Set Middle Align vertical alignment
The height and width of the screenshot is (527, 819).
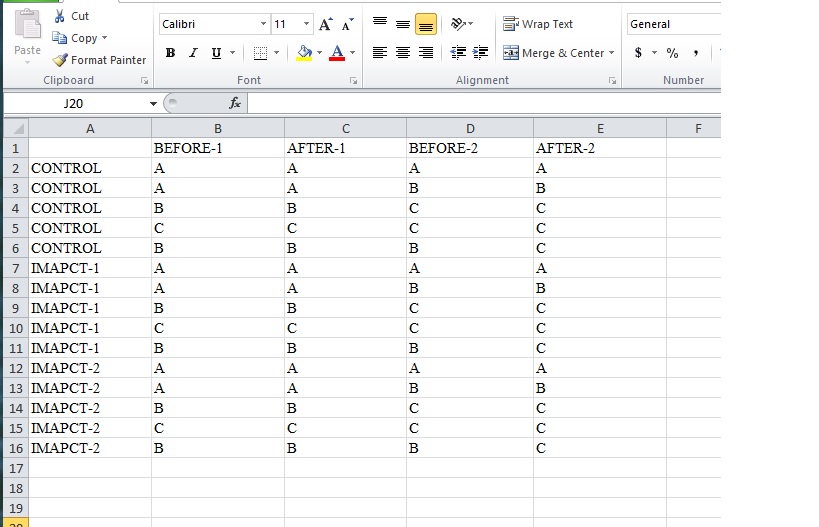(403, 24)
